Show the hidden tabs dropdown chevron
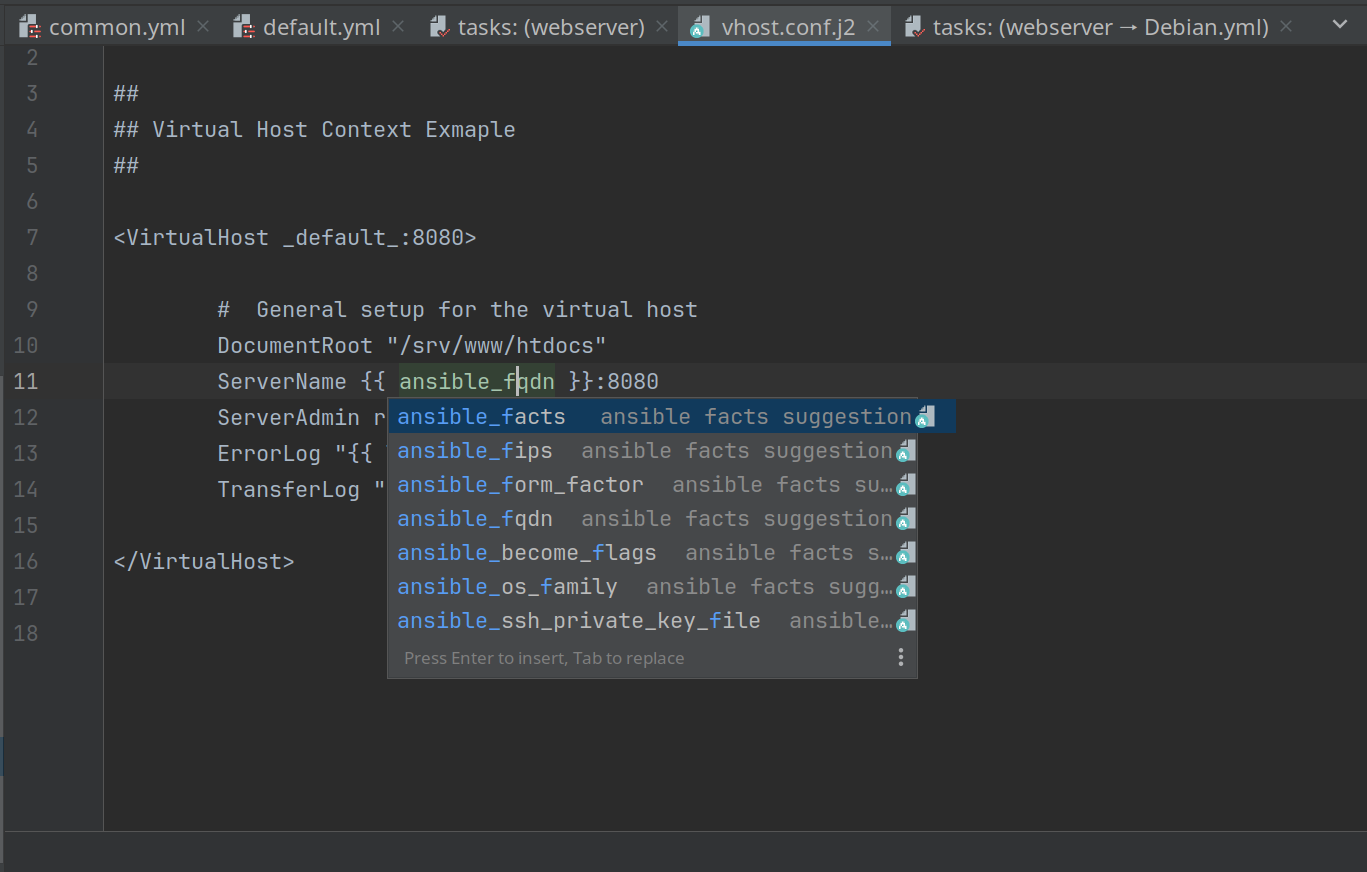The height and width of the screenshot is (872, 1367). point(1340,25)
